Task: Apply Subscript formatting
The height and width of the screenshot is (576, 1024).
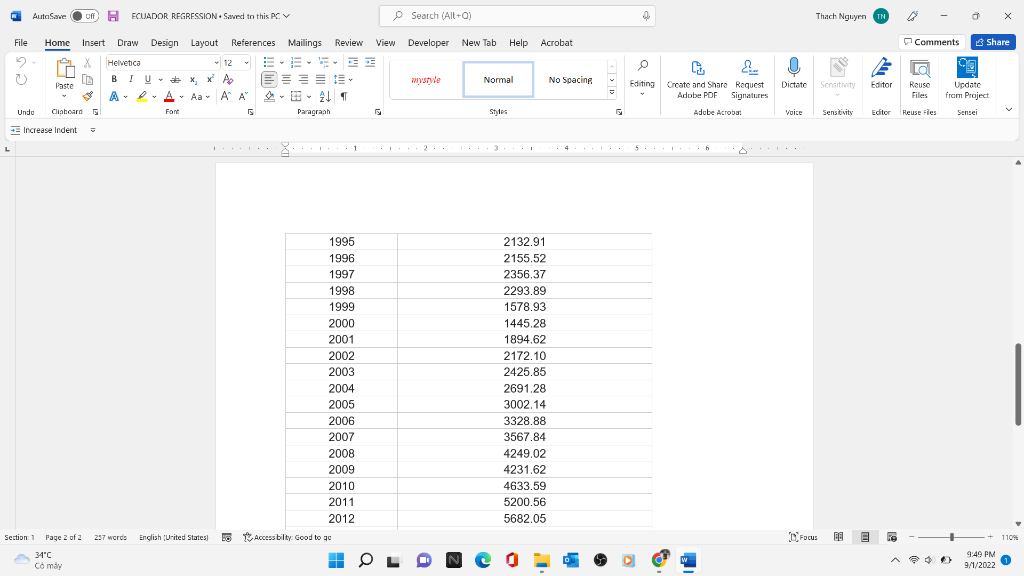Action: [193, 79]
